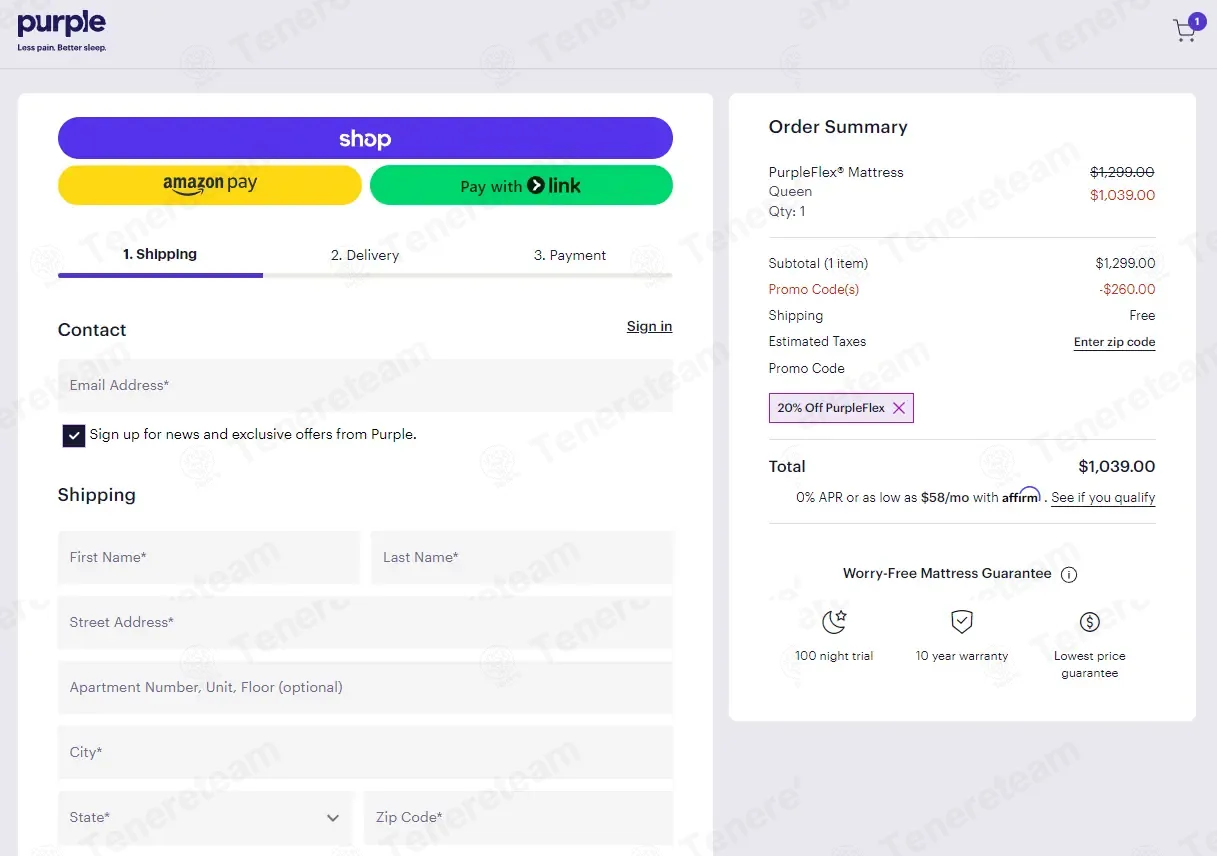Focus the Zip Code field
This screenshot has width=1217, height=856.
pos(518,818)
